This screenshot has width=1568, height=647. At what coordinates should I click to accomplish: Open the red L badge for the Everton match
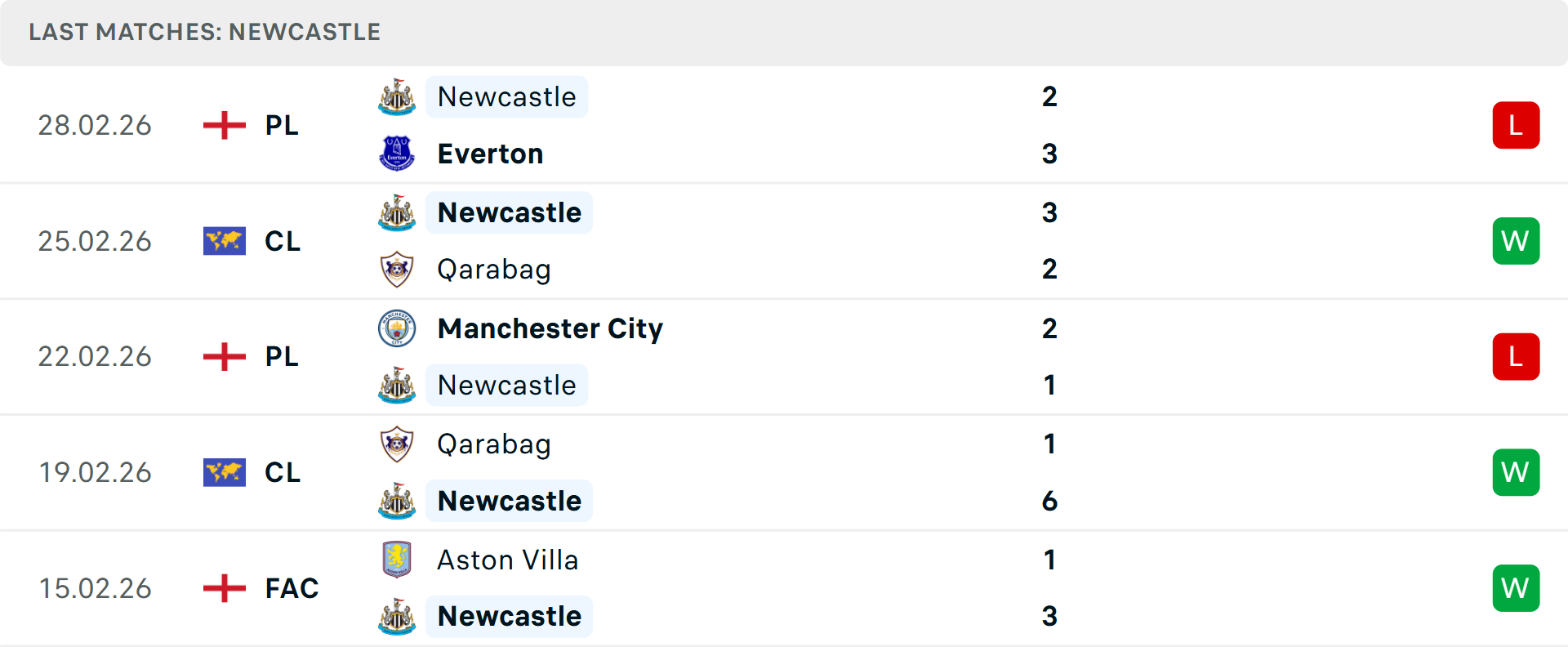click(1516, 125)
